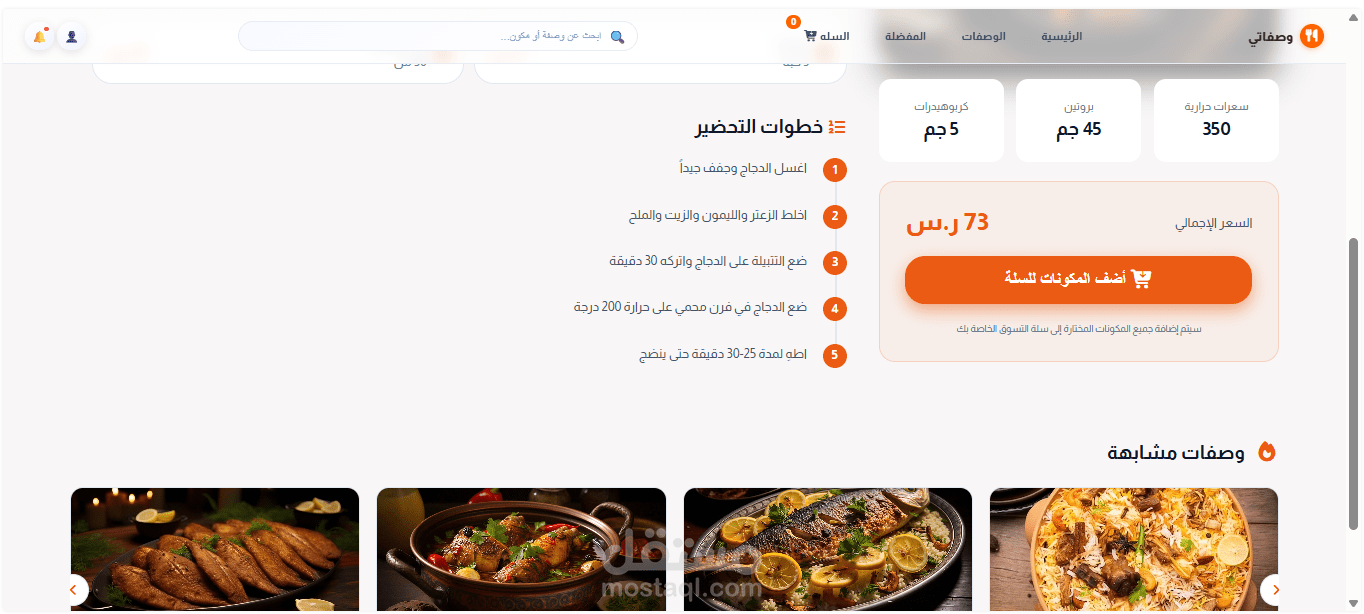Open the الوصفات menu item

[x=984, y=36]
